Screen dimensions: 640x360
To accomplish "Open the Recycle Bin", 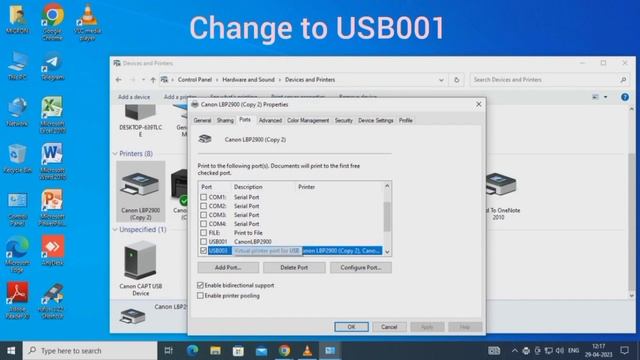I will (17, 158).
